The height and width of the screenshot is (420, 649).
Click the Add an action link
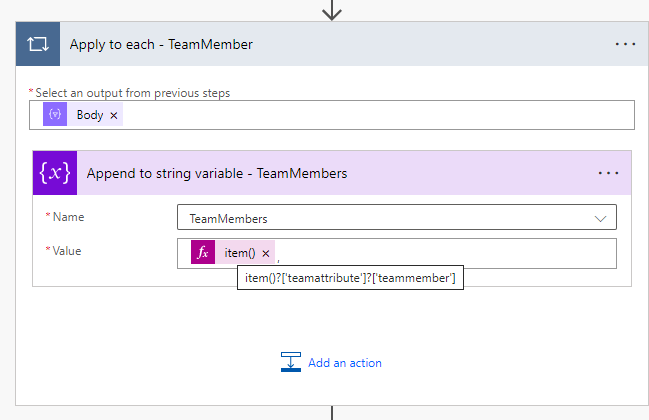[344, 363]
